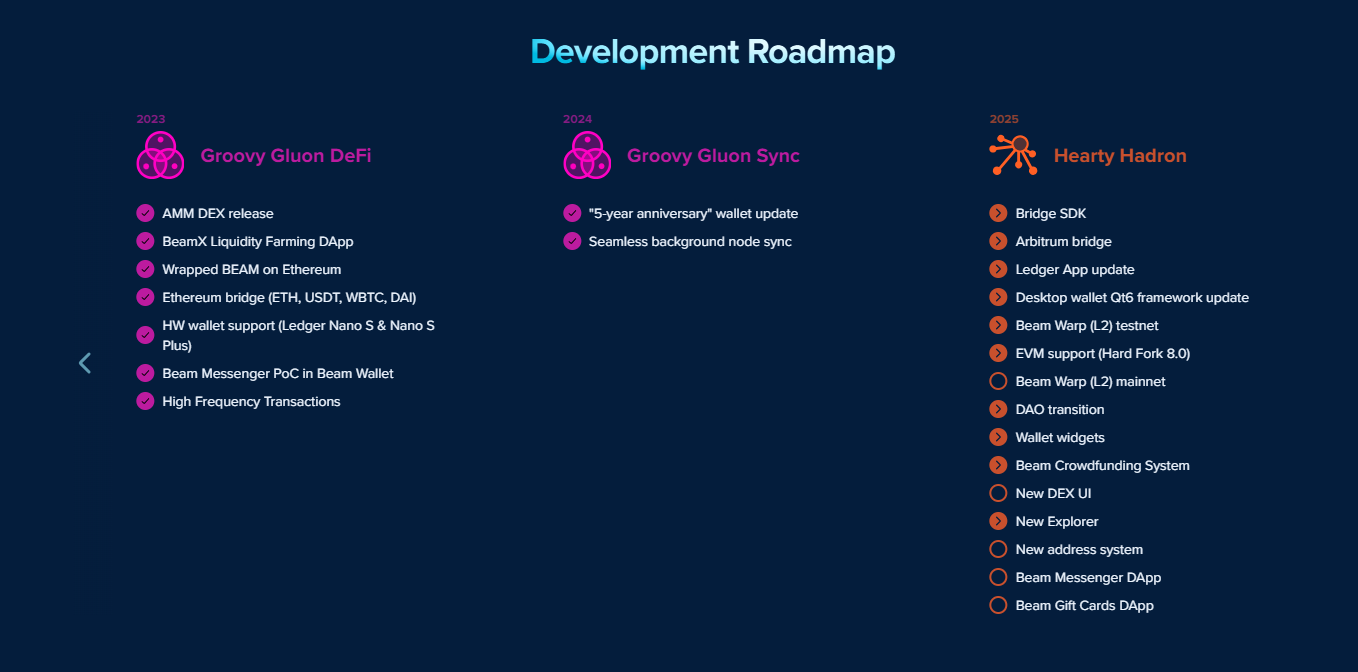Click the Beam Crowdfunding System text
Image resolution: width=1358 pixels, height=672 pixels.
pos(1103,465)
